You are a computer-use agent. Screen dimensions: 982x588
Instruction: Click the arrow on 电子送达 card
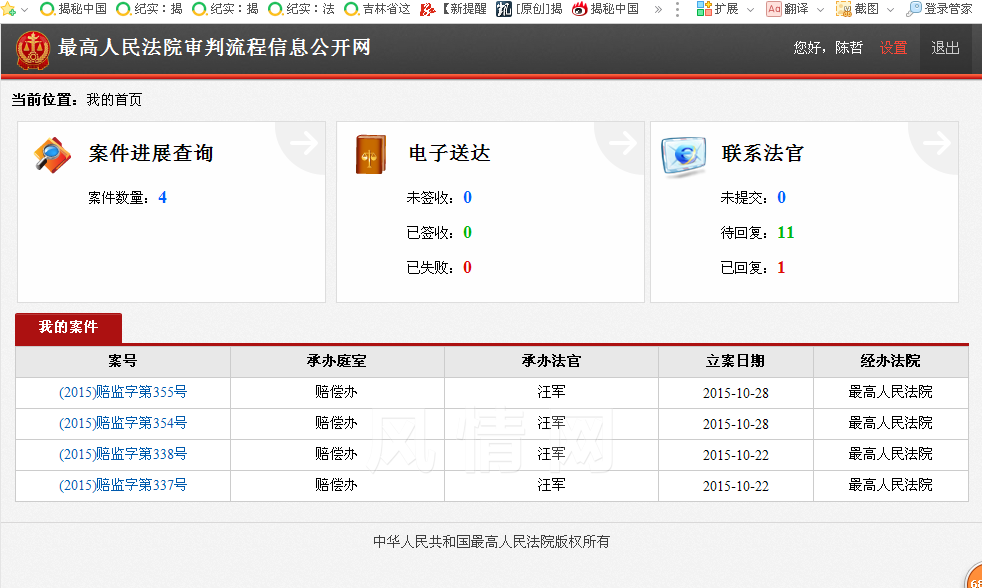tap(623, 143)
